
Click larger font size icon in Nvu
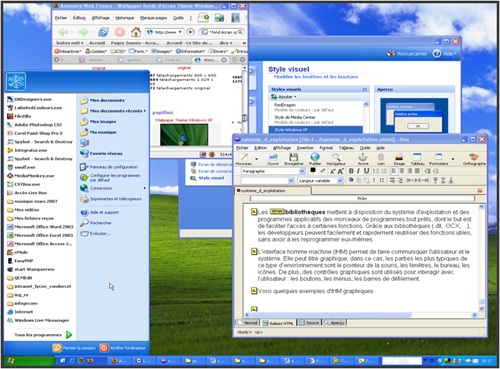pos(340,171)
